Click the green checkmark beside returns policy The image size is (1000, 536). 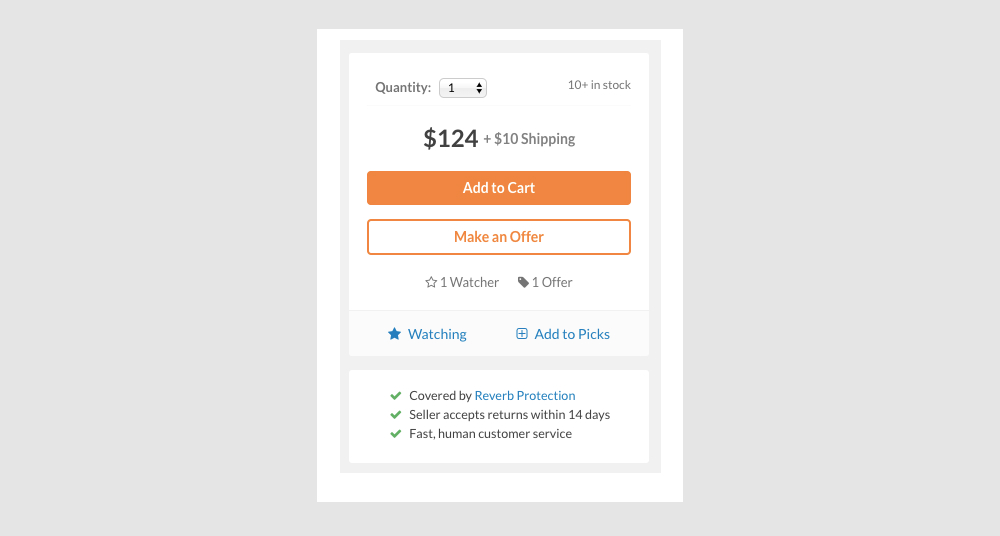pos(396,415)
